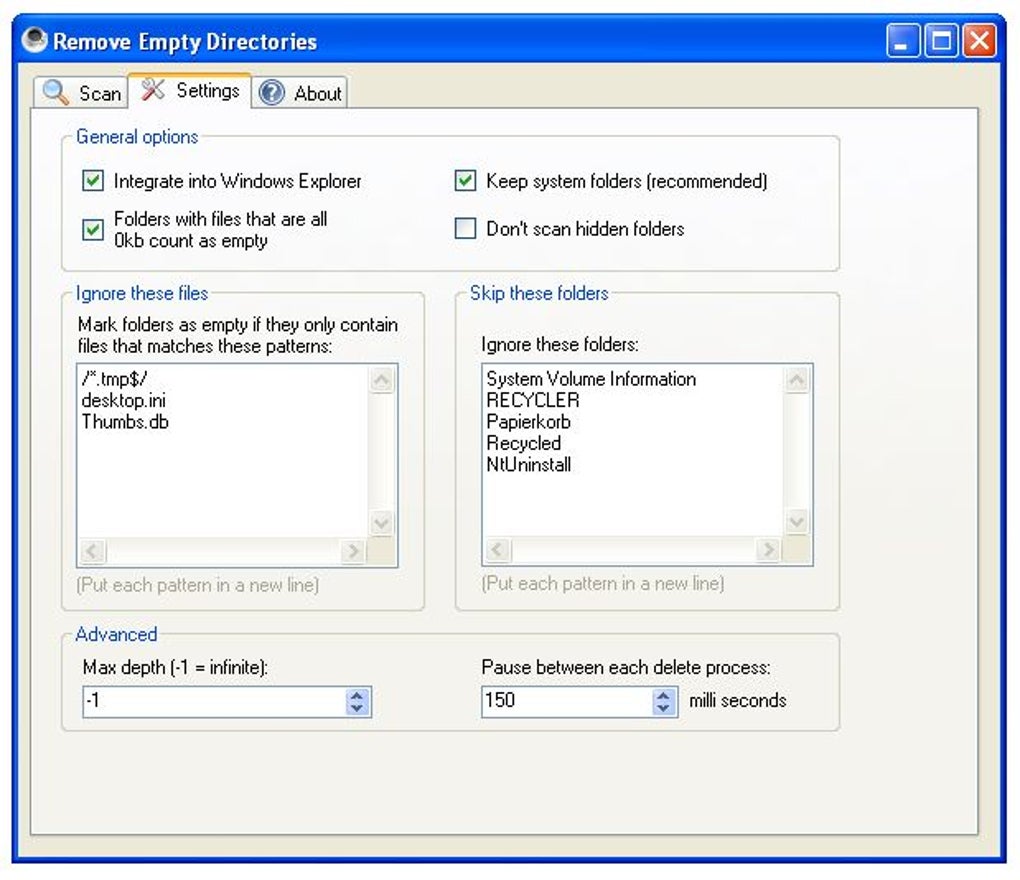Click the Max depth input field
The height and width of the screenshot is (880, 1020).
click(x=200, y=702)
